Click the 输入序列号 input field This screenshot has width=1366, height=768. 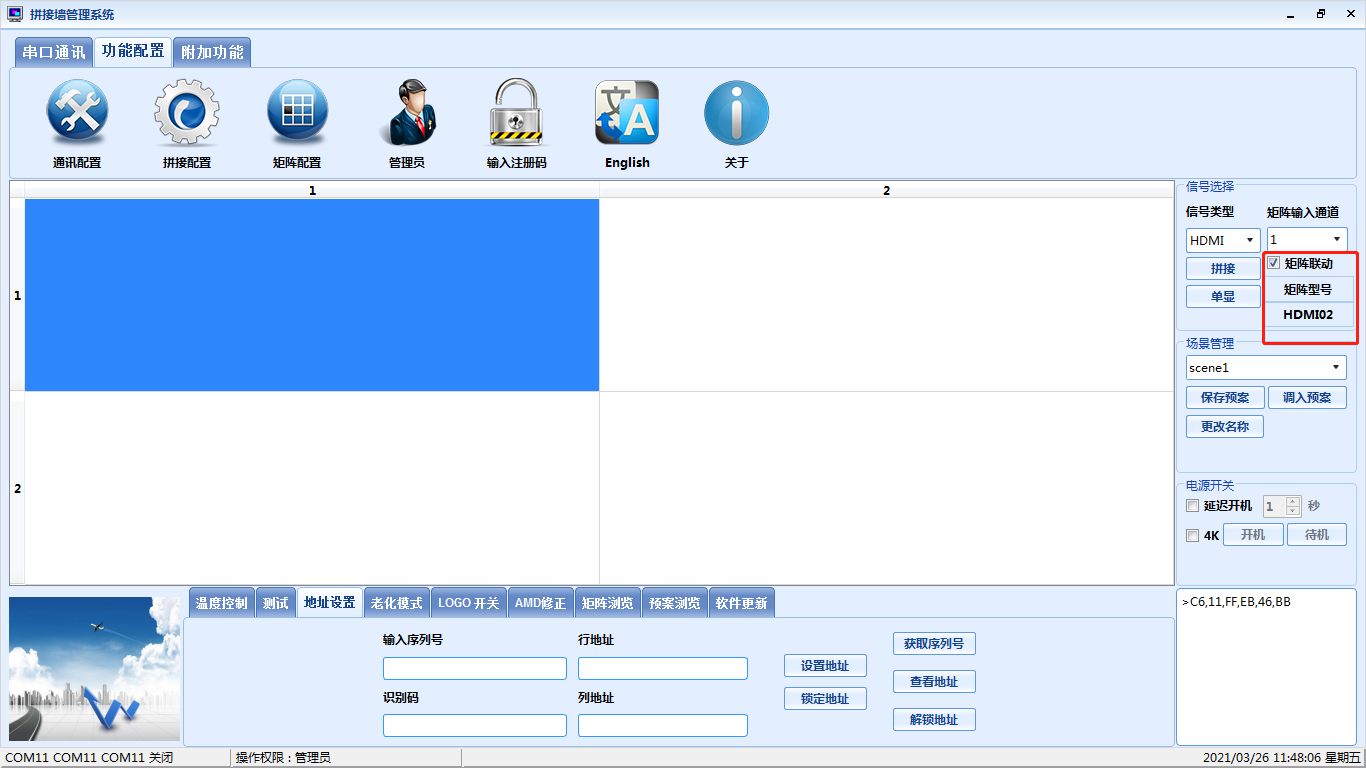tap(474, 668)
